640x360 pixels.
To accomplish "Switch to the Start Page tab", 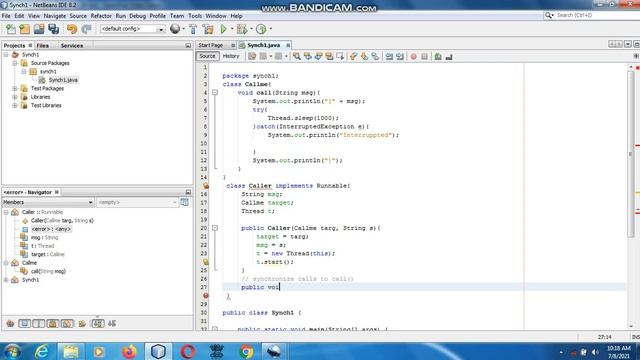I will (x=211, y=45).
